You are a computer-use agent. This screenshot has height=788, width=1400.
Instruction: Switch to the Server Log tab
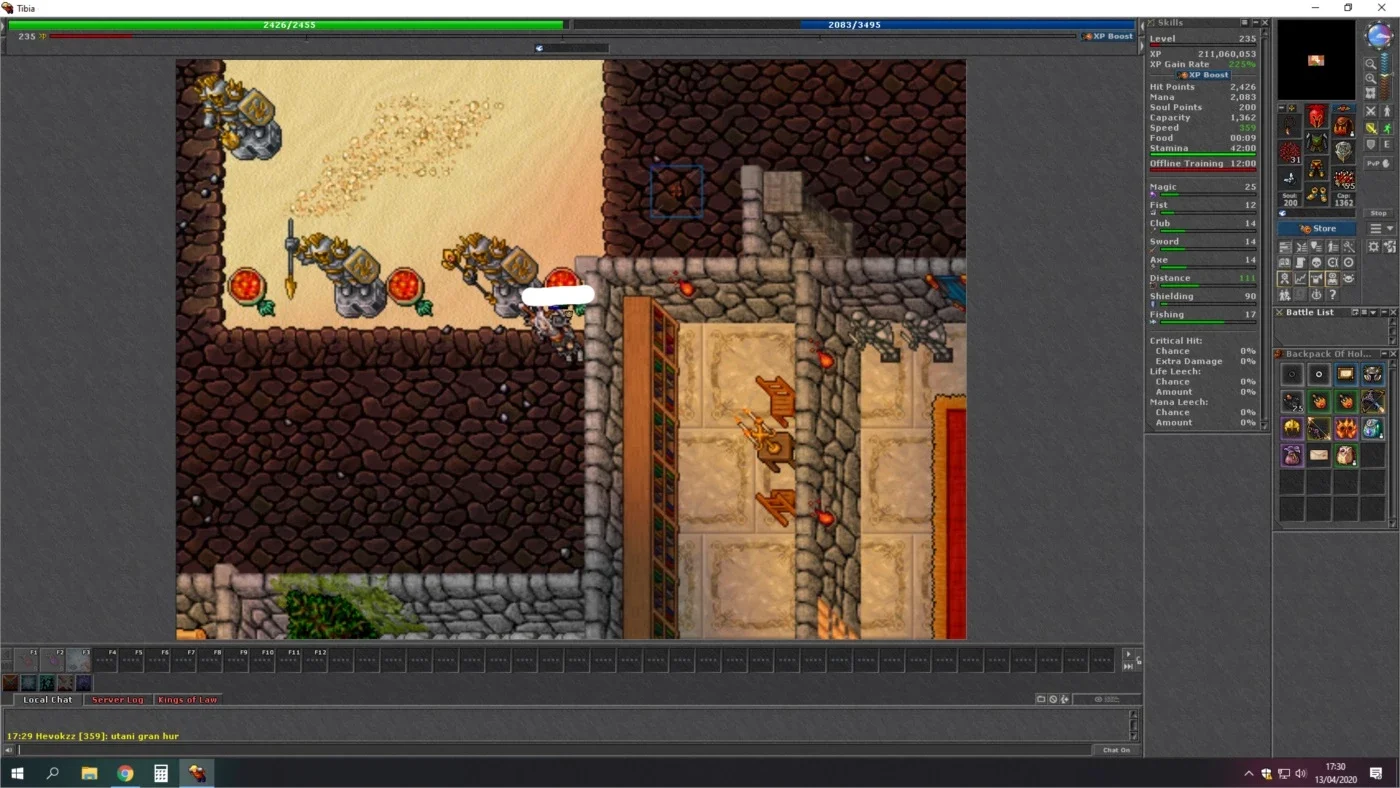pyautogui.click(x=118, y=700)
